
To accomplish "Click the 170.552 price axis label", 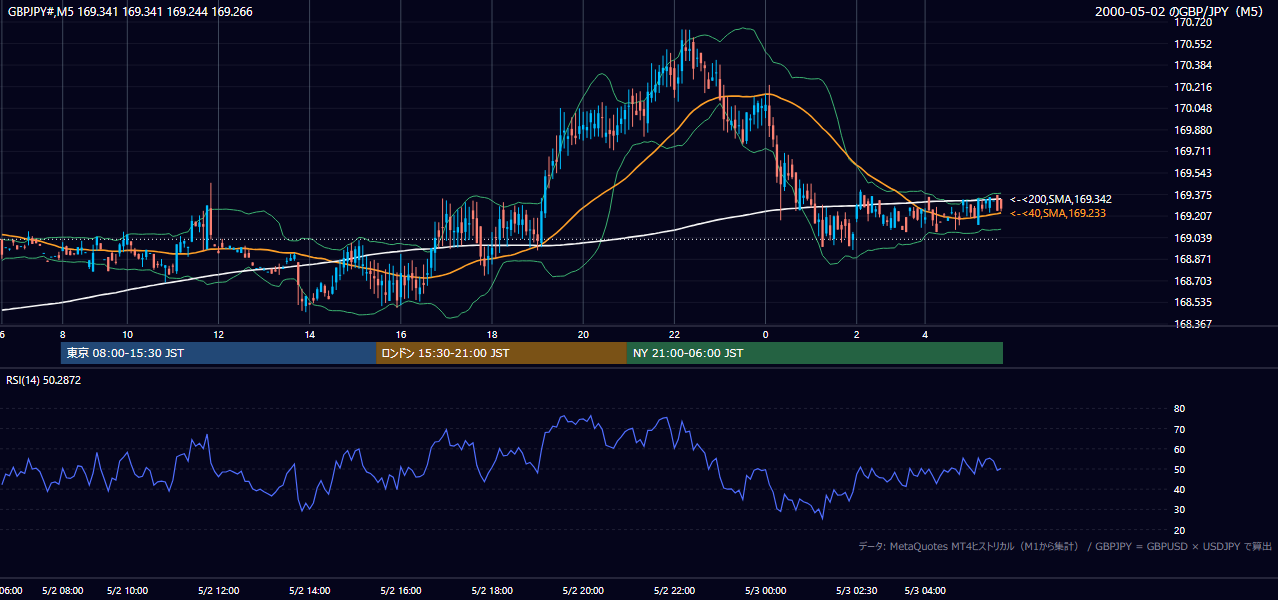I will [1193, 44].
